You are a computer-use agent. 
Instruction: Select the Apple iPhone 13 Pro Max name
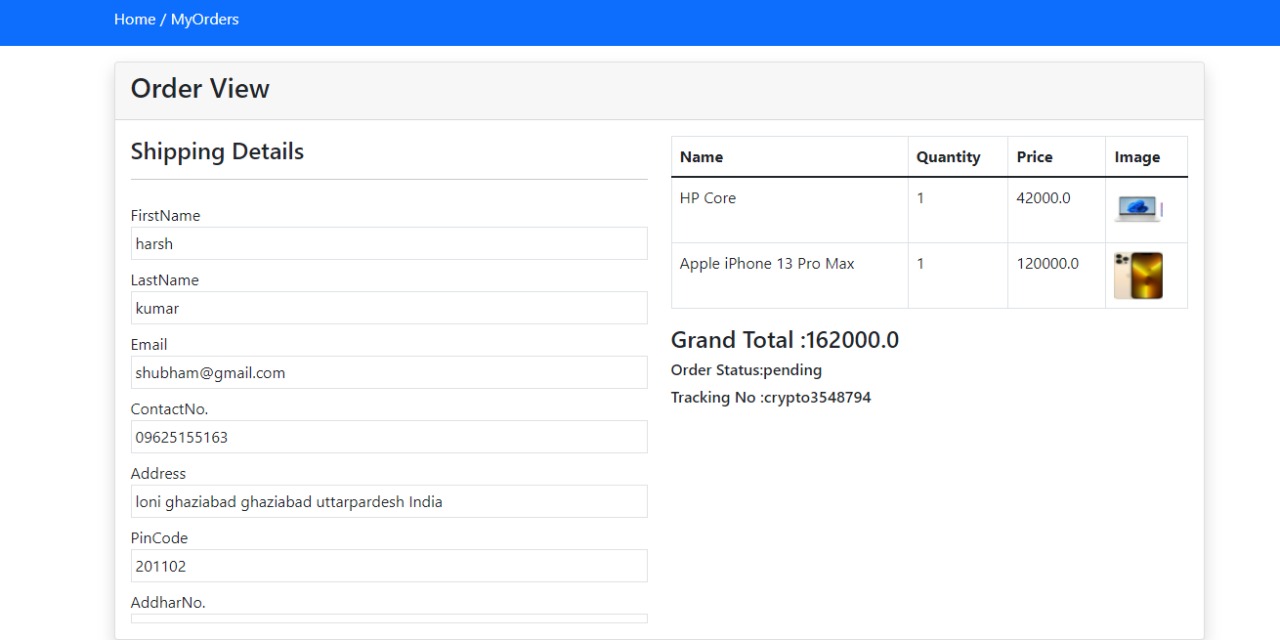[767, 264]
